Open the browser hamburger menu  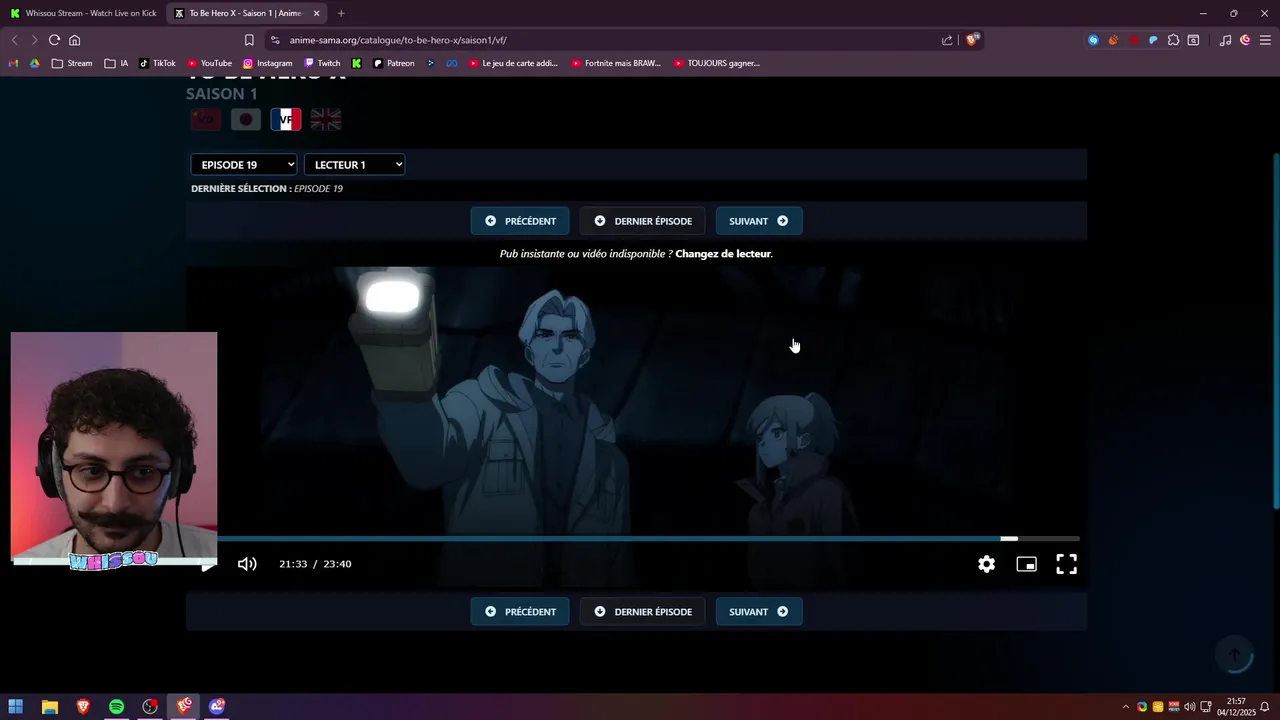point(1265,40)
